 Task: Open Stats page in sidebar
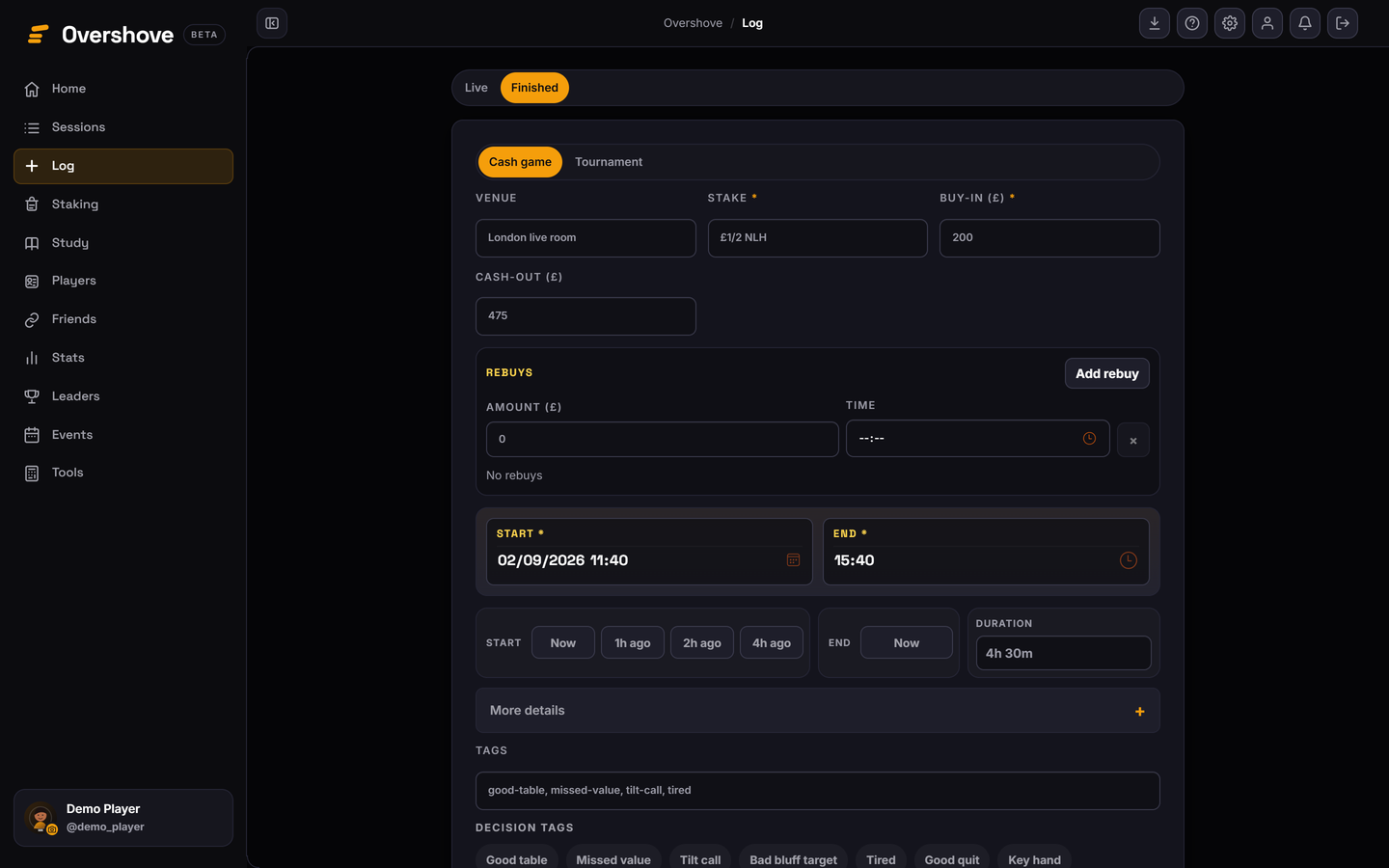point(123,358)
